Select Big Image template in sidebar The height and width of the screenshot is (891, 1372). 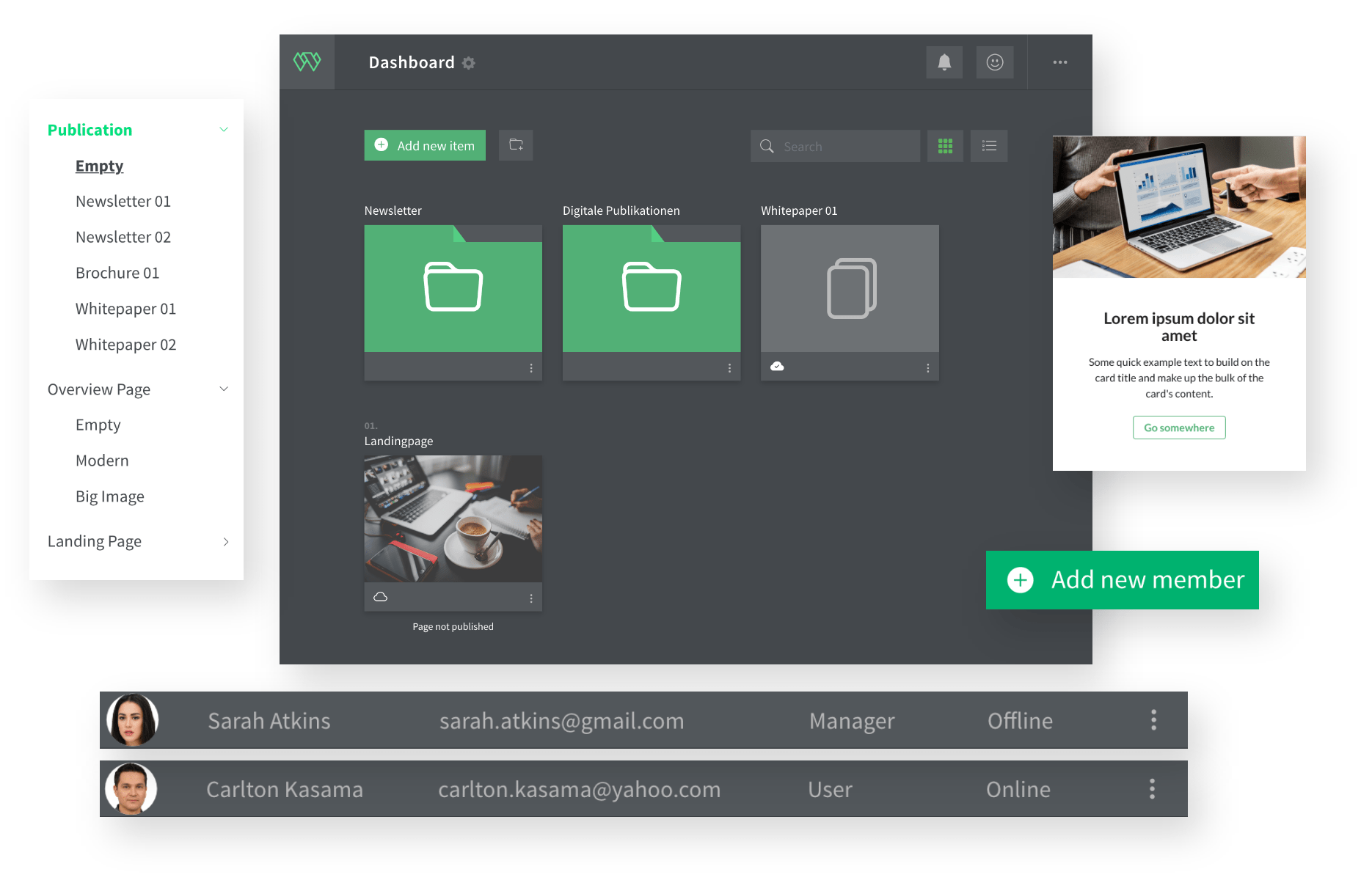[110, 496]
